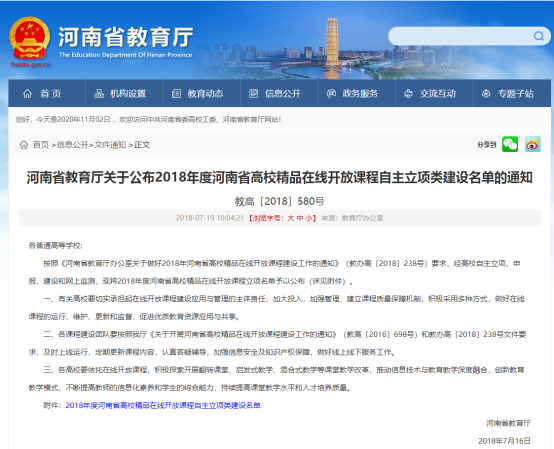Open the 首页 navigation tab
Image resolution: width=554 pixels, height=449 pixels.
pyautogui.click(x=47, y=94)
